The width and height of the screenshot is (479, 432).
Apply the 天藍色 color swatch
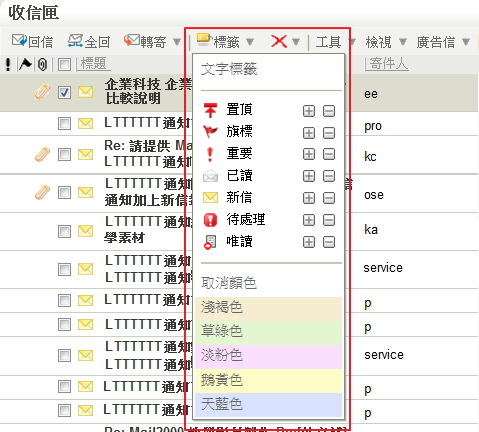269,405
